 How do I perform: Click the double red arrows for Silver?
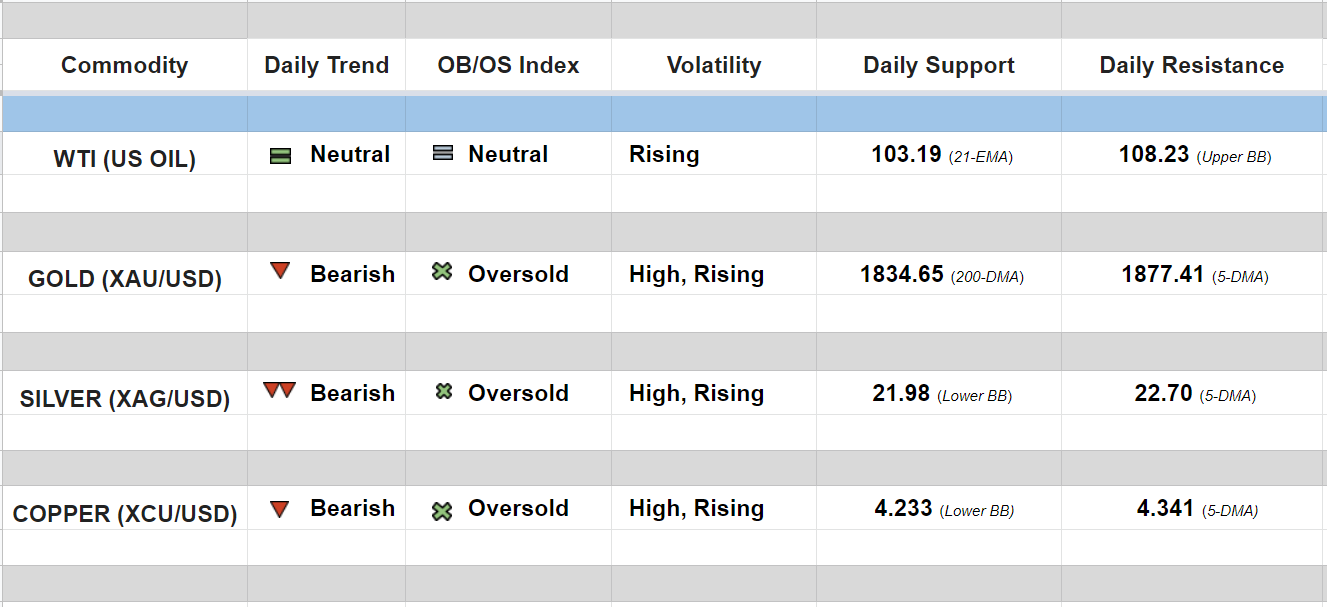[279, 390]
